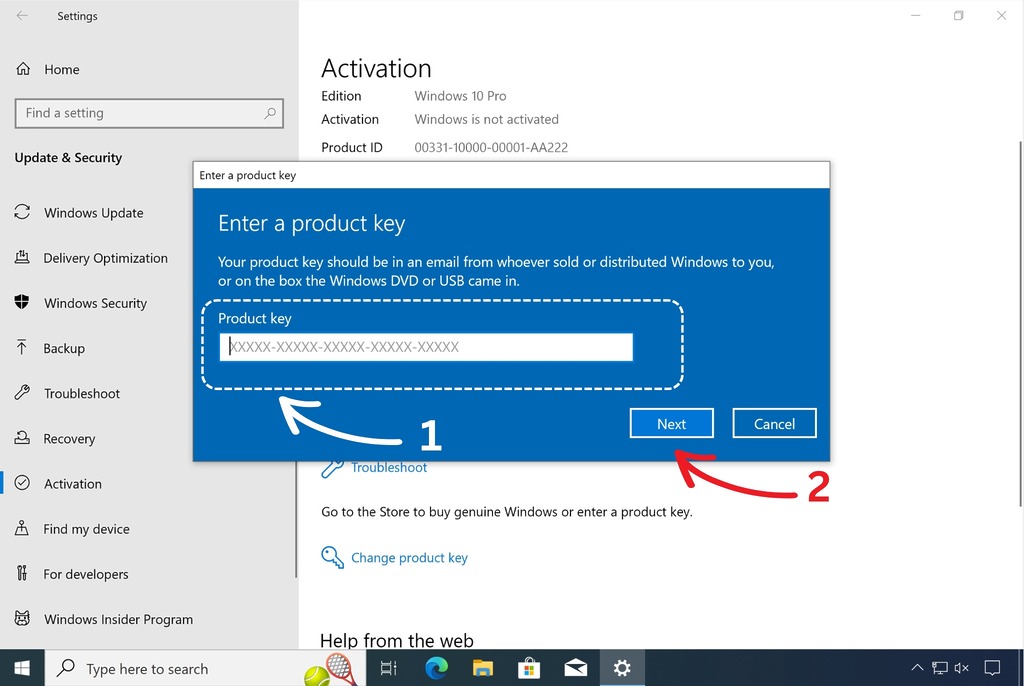Click the Troubleshoot link under the dialog
Screen dimensions: 1024x686
pos(389,468)
